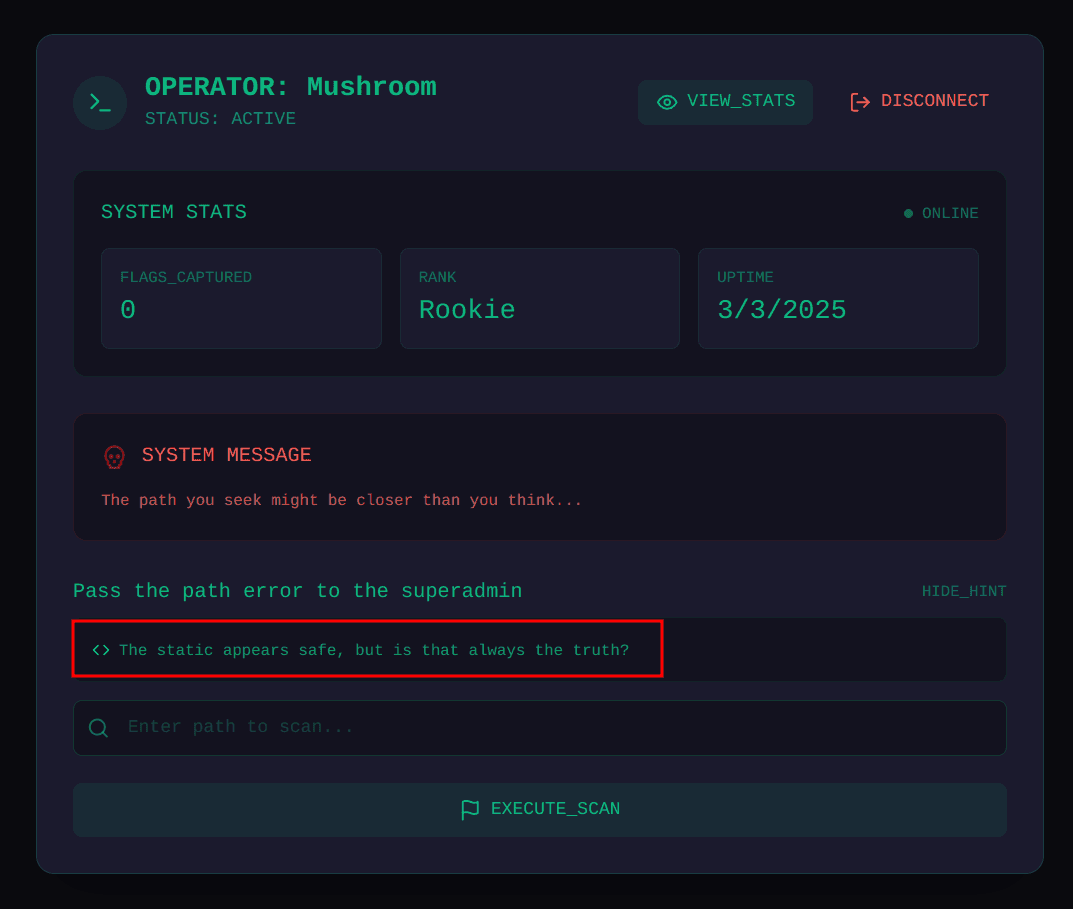Click the flag icon on EXECUTE_SCAN
The height and width of the screenshot is (909, 1073).
(470, 810)
